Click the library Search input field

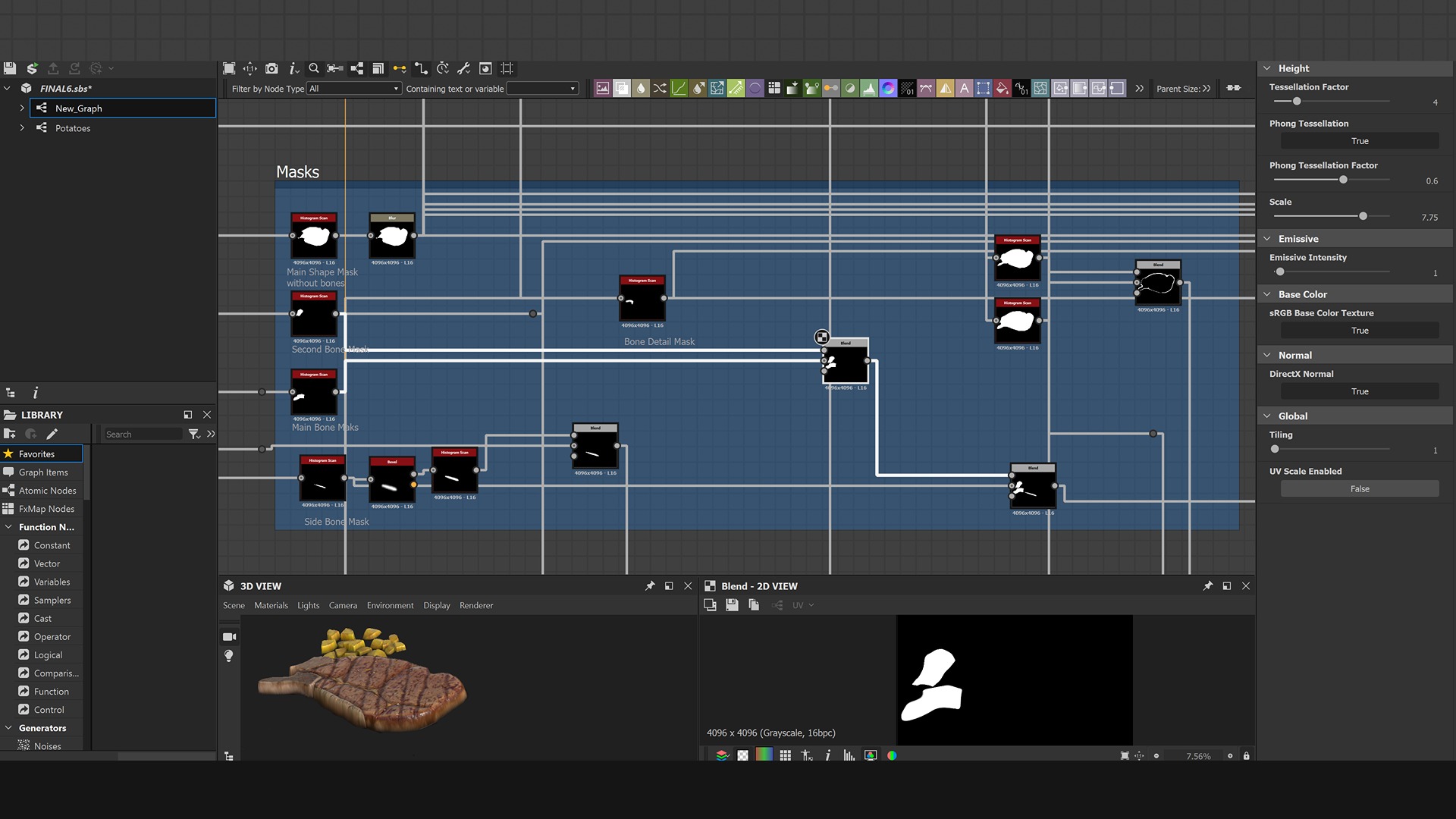(143, 435)
